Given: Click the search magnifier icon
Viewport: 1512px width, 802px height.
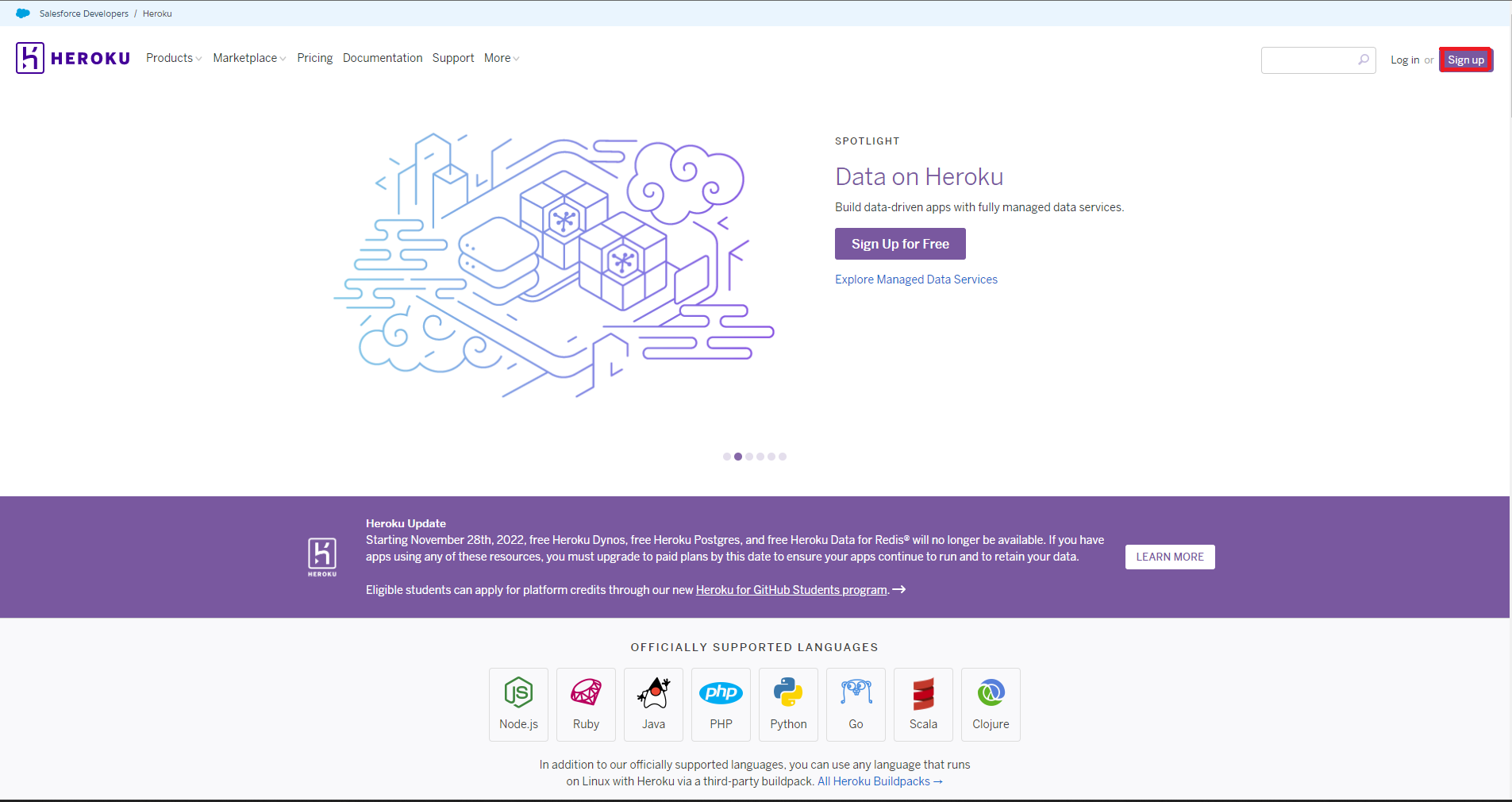Looking at the screenshot, I should click(x=1364, y=60).
